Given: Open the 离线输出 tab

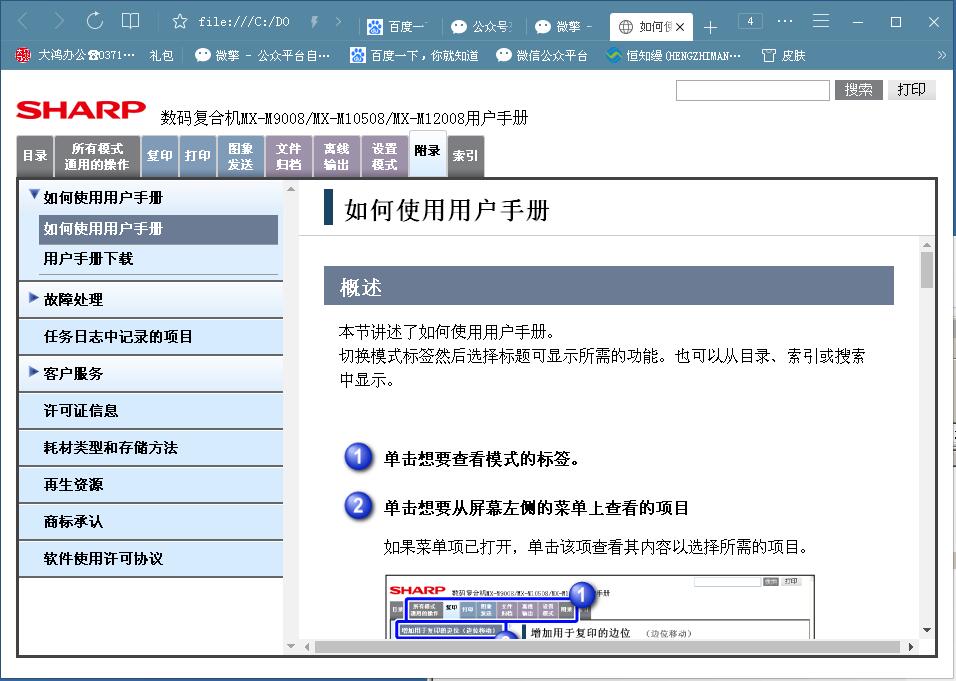Looking at the screenshot, I should tap(337, 156).
